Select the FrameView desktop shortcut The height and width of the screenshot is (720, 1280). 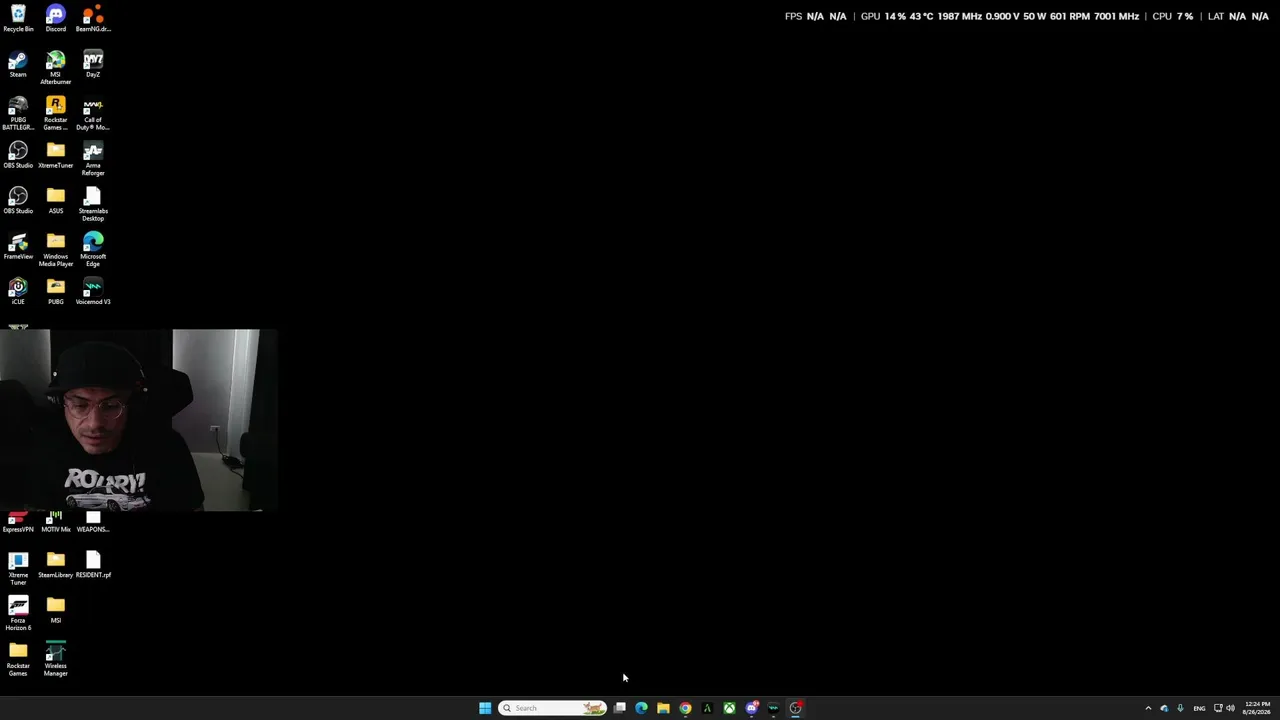(x=18, y=247)
